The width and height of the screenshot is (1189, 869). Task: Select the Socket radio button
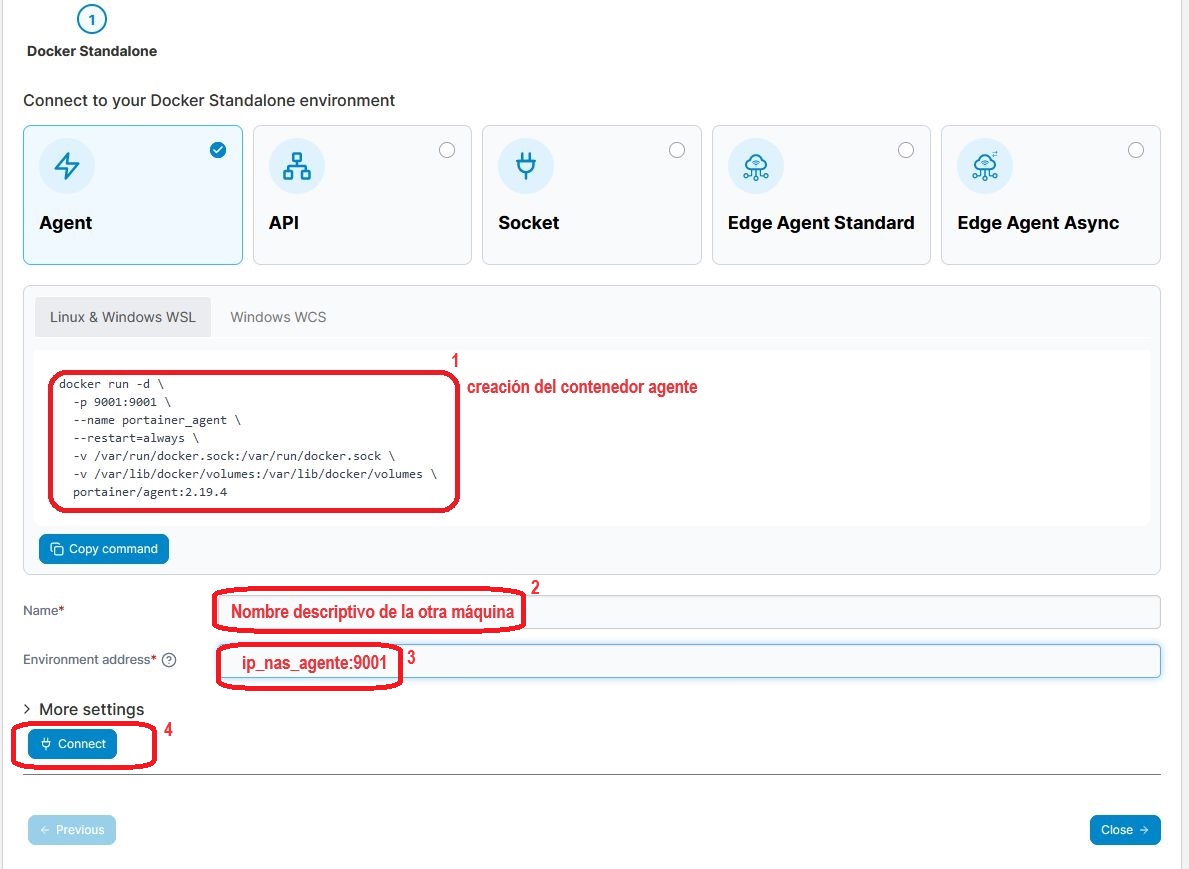(677, 150)
